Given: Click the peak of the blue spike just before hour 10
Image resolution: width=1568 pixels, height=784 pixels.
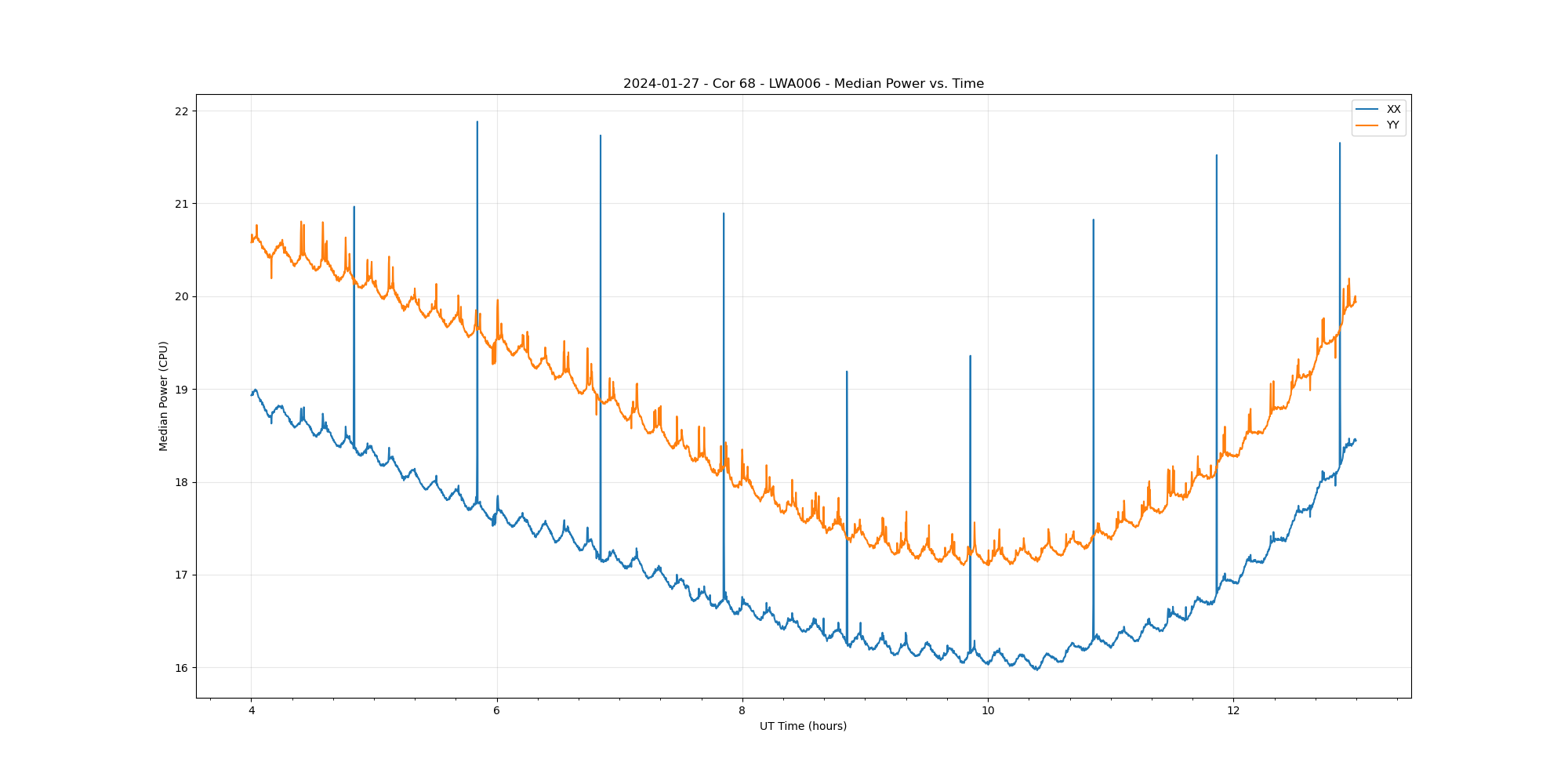Looking at the screenshot, I should click(970, 357).
